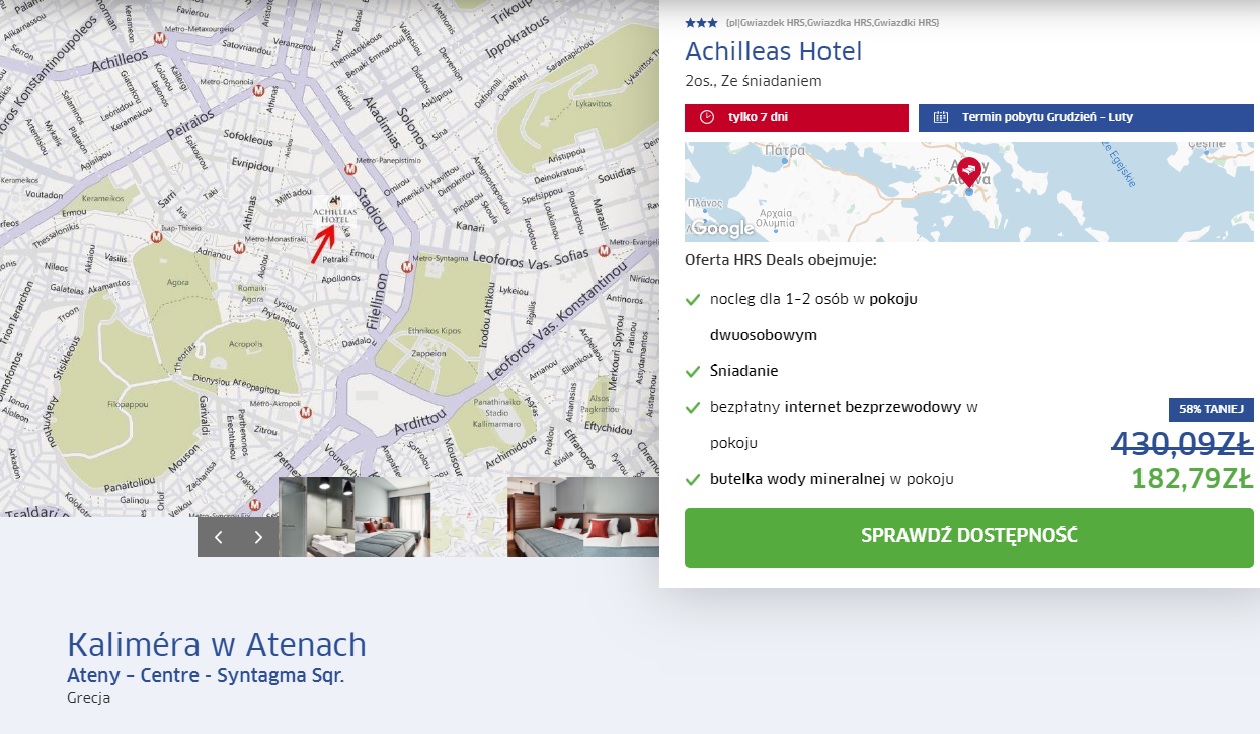Click the Metro-Syntagma station marker
Screen dimensions: 1260x734
[406, 267]
